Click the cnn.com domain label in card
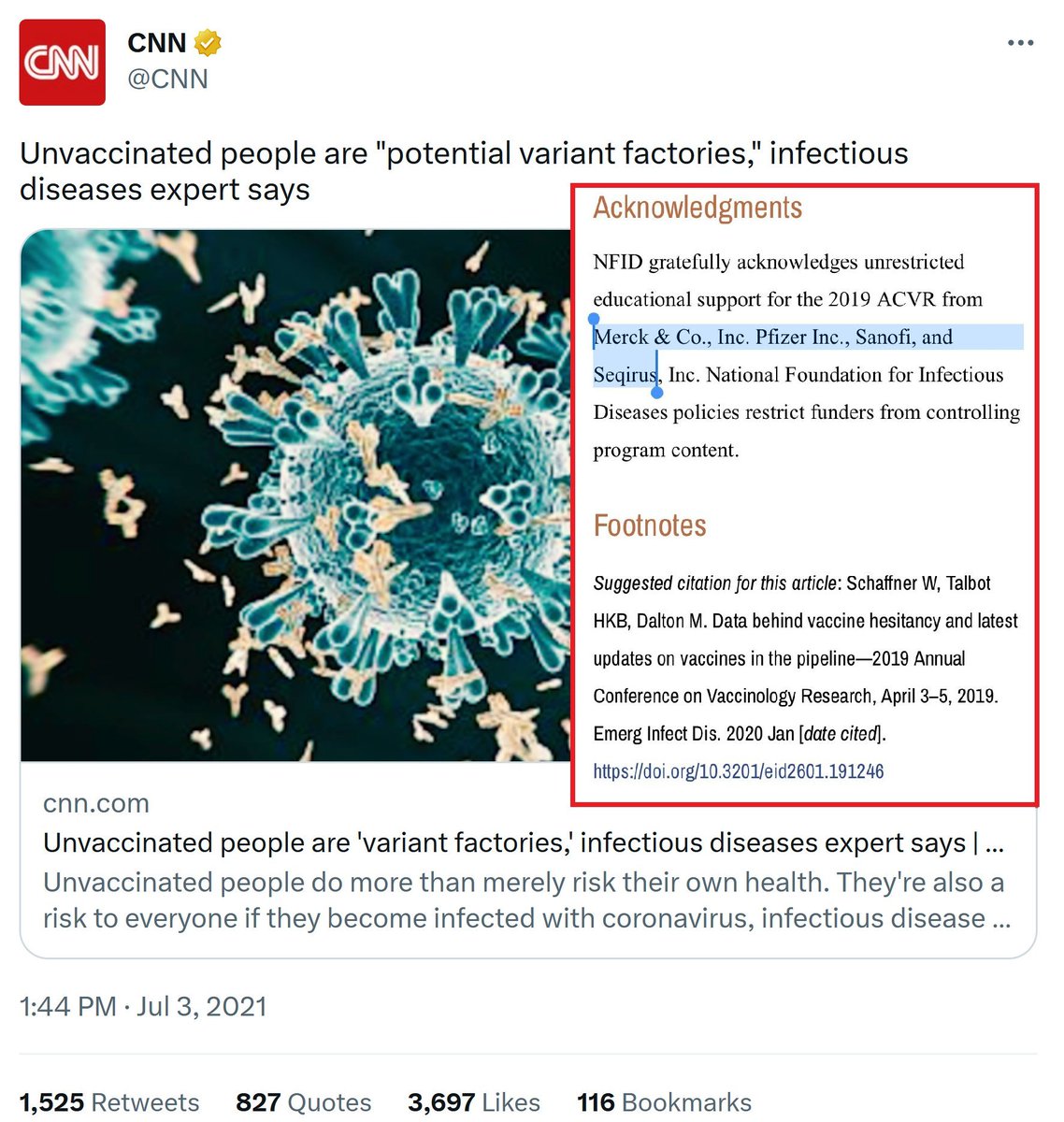The image size is (1064, 1122). click(96, 803)
